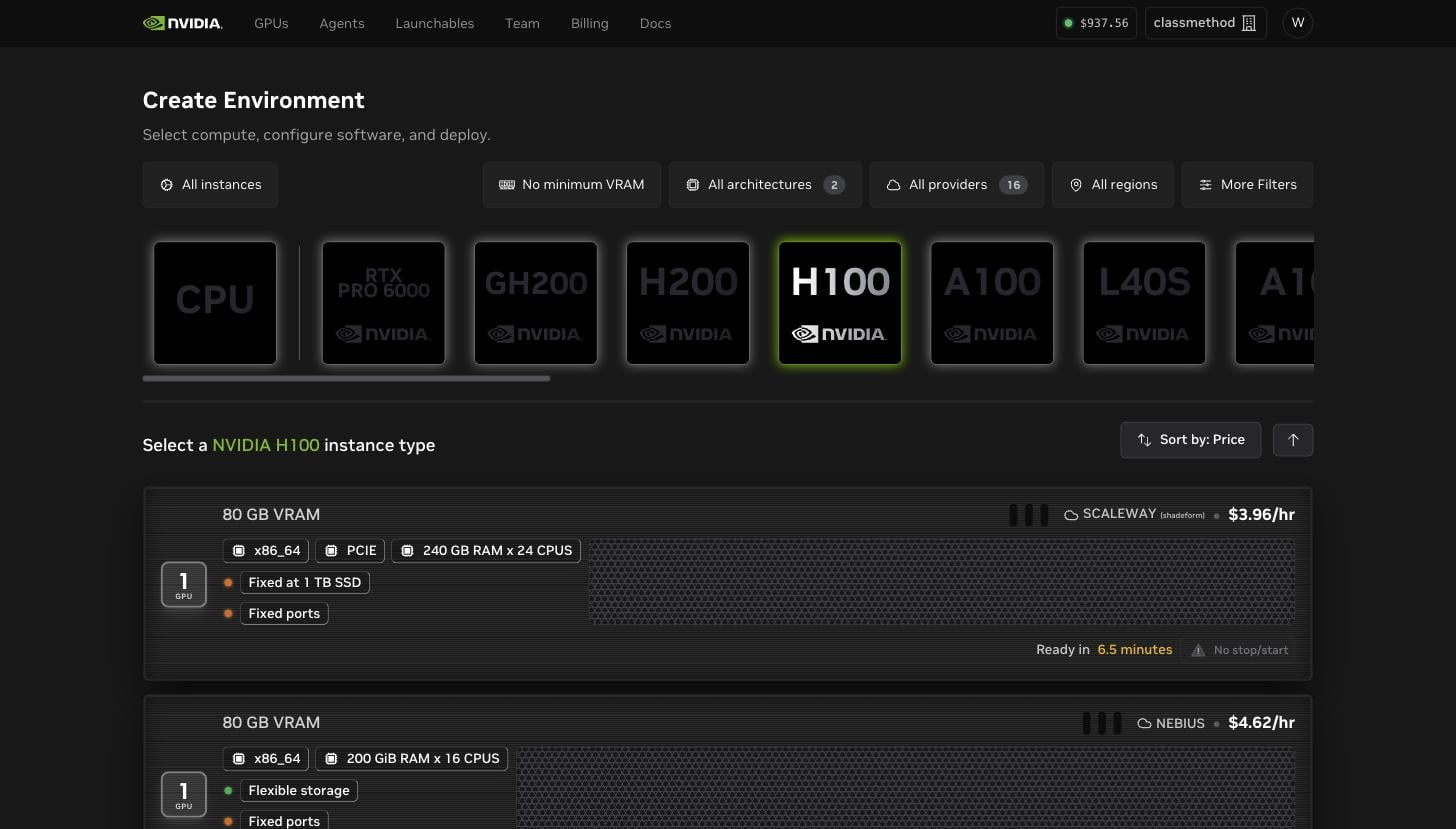This screenshot has width=1456, height=829.
Task: Open the No minimum VRAM filter
Action: (572, 185)
